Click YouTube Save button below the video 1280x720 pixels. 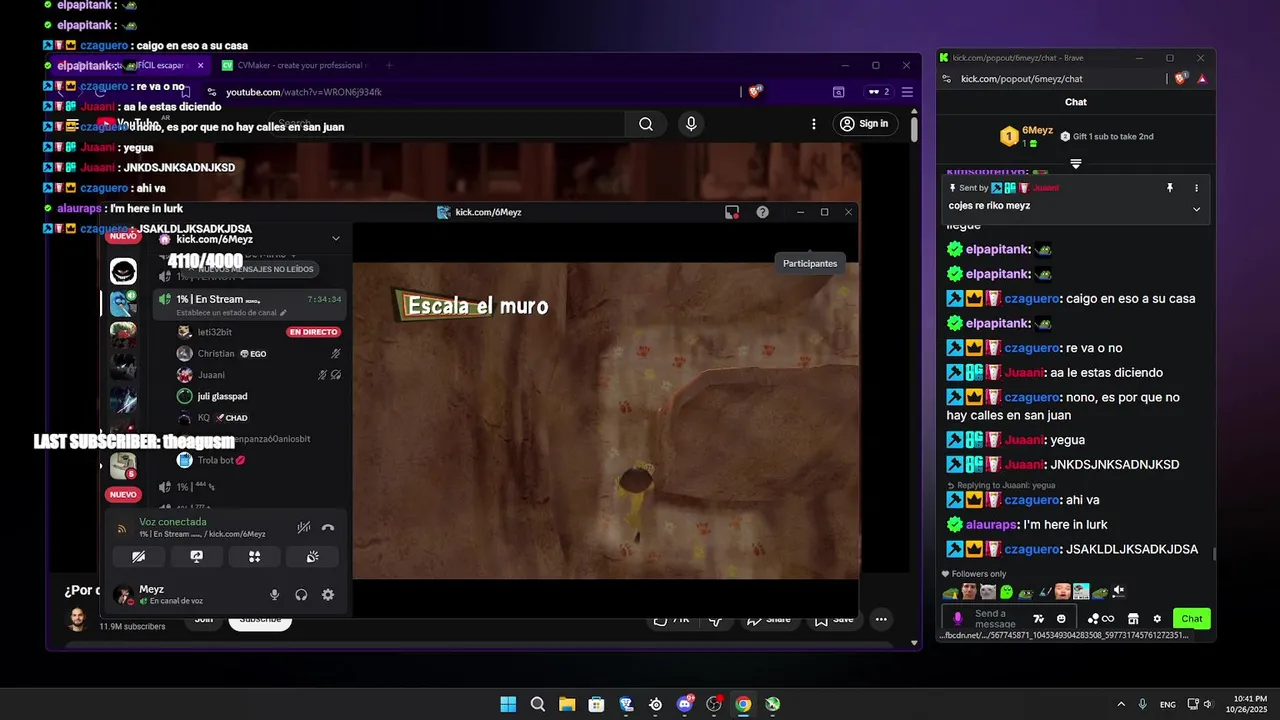(834, 619)
